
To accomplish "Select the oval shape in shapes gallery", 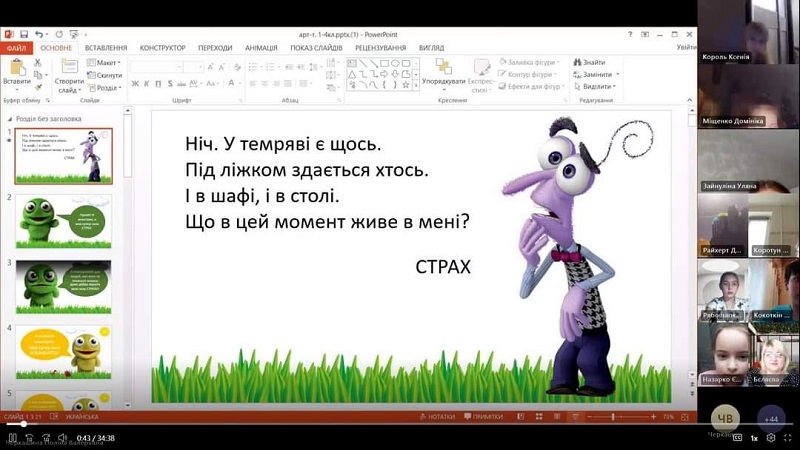I will coord(395,63).
